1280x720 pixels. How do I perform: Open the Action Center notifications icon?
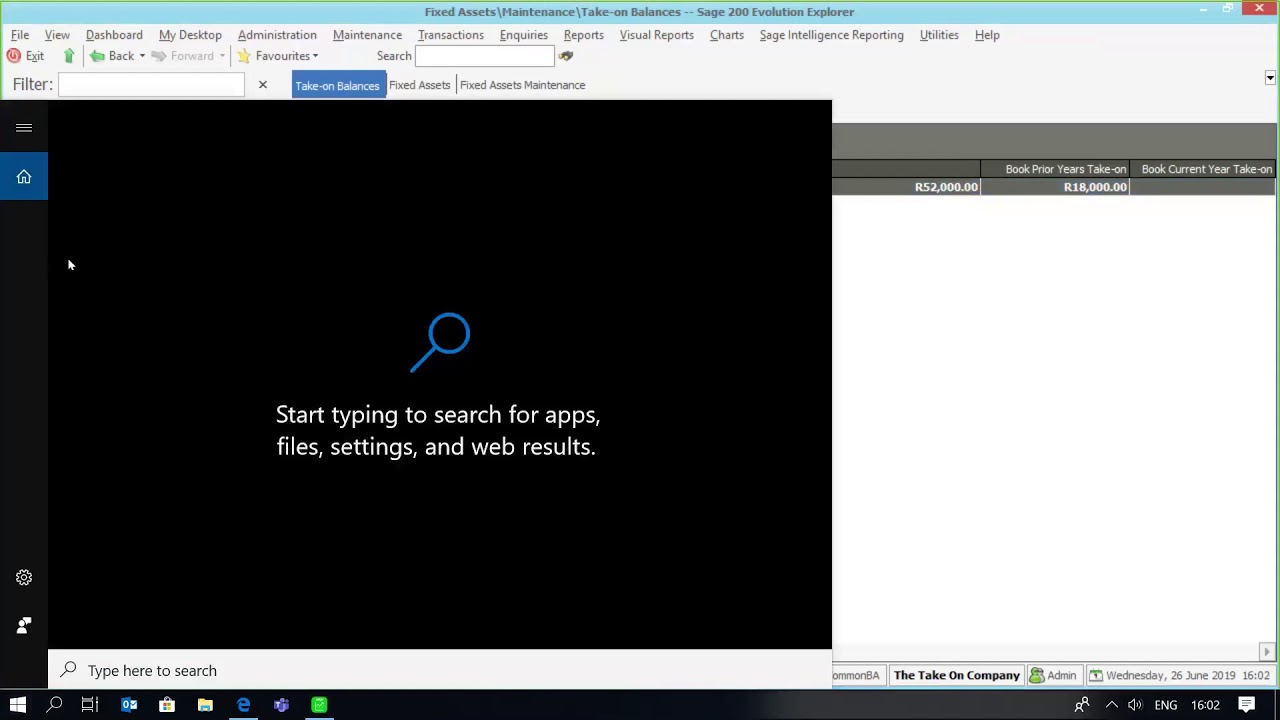click(1247, 705)
